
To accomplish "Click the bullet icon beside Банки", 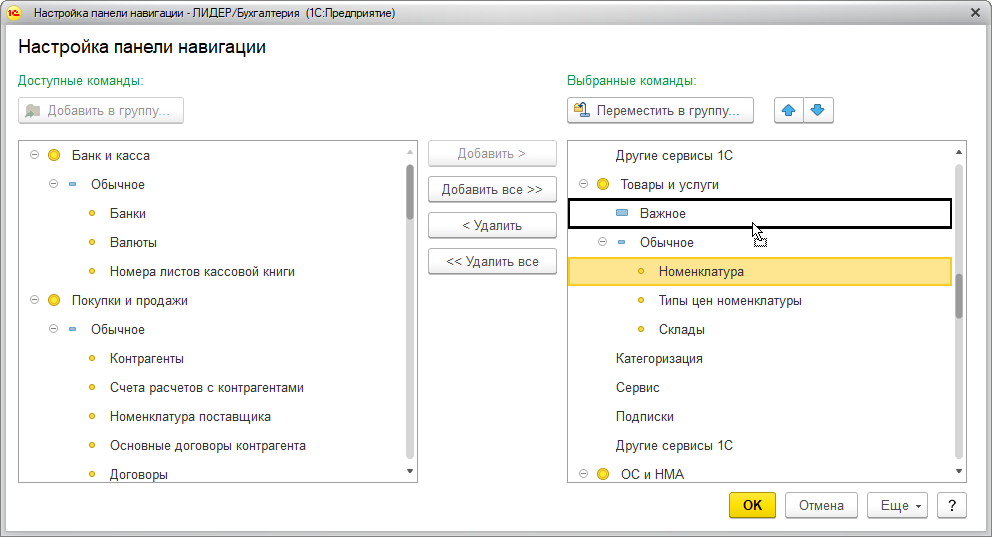I will (x=92, y=213).
